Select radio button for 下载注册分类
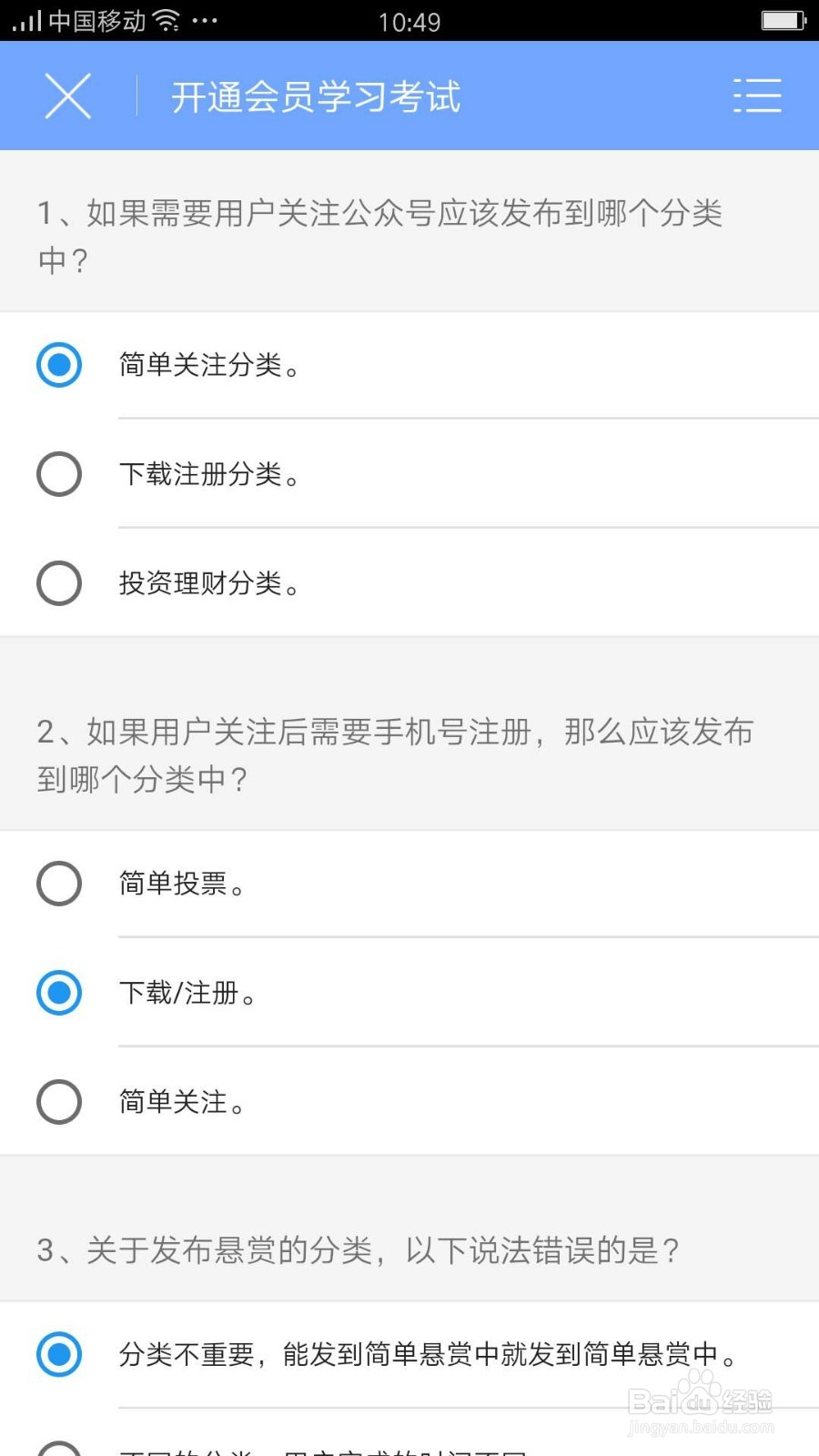Screen dimensions: 819x1456 click(x=59, y=474)
